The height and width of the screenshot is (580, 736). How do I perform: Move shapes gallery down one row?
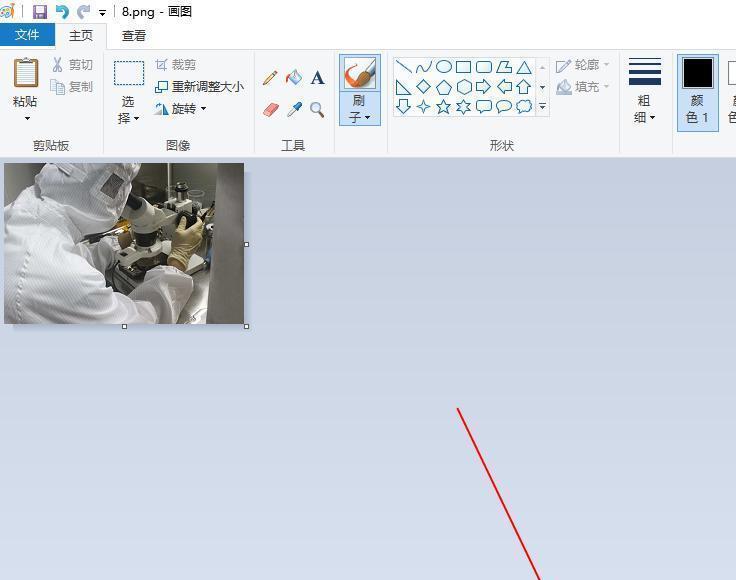pos(542,87)
